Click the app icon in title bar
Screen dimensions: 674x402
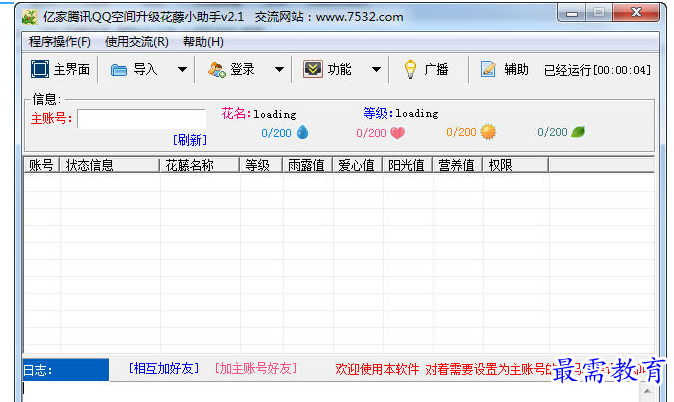click(30, 17)
